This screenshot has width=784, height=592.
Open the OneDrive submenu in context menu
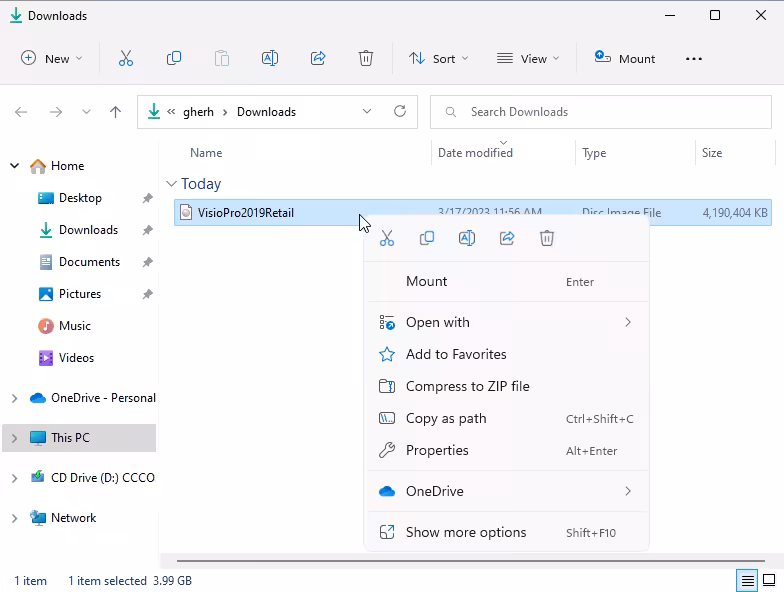pos(508,492)
